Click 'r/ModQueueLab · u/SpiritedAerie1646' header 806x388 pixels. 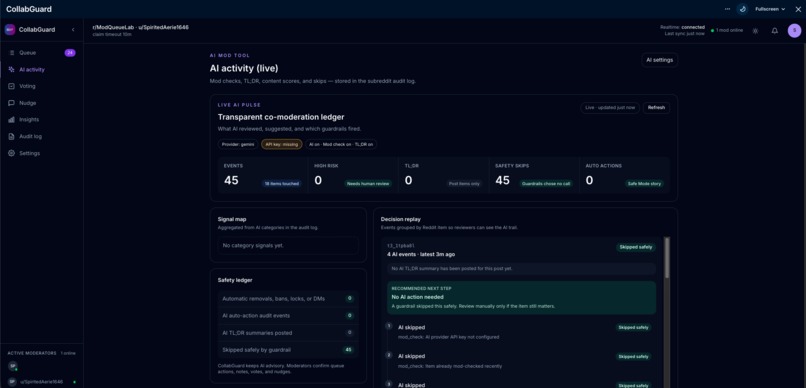(140, 27)
